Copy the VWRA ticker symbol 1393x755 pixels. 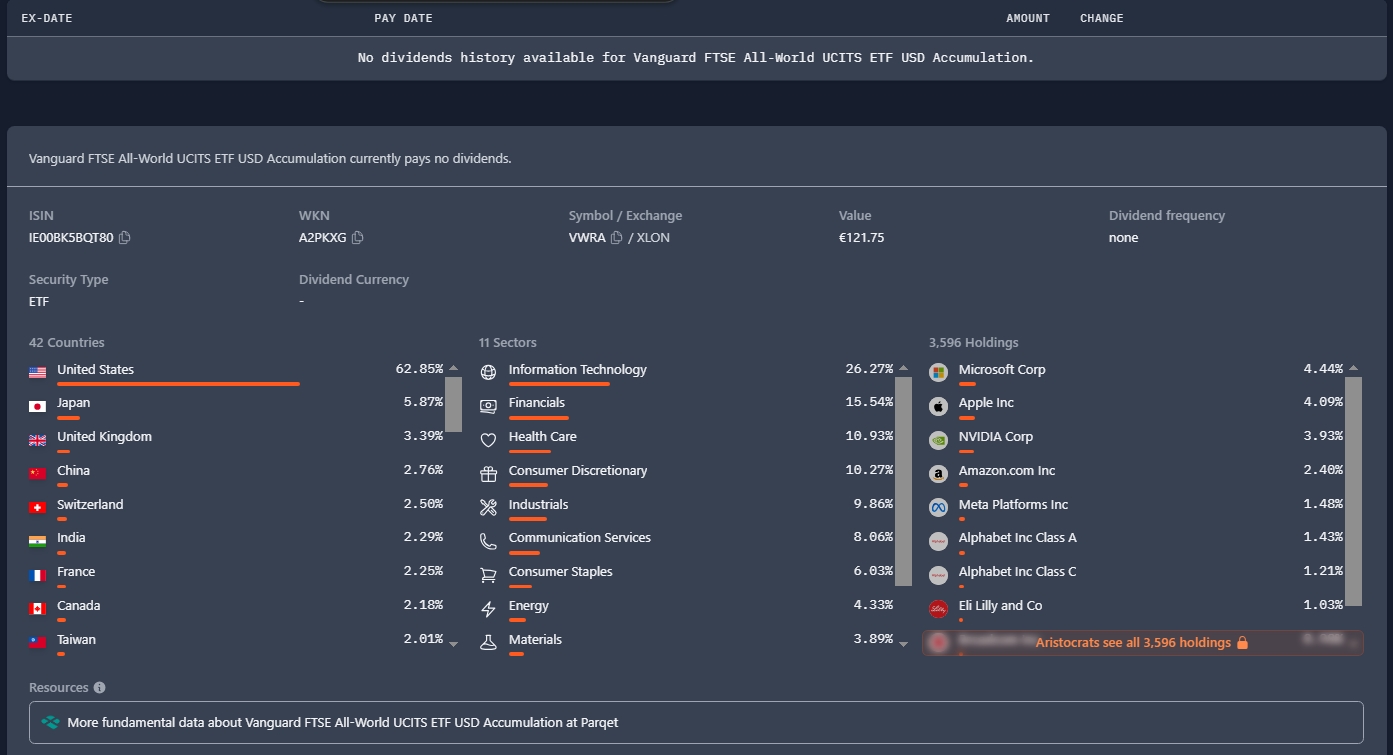616,238
